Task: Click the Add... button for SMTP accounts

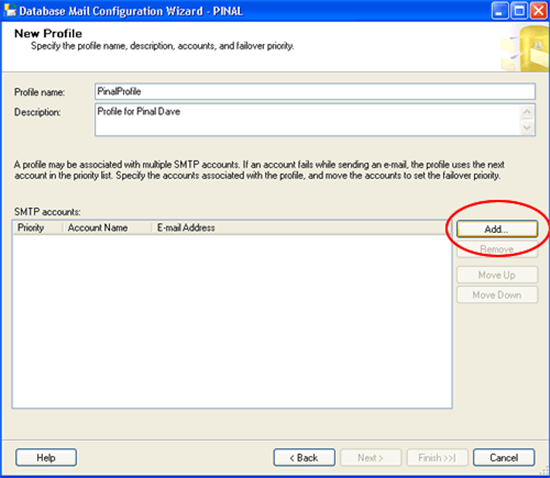Action: click(497, 229)
